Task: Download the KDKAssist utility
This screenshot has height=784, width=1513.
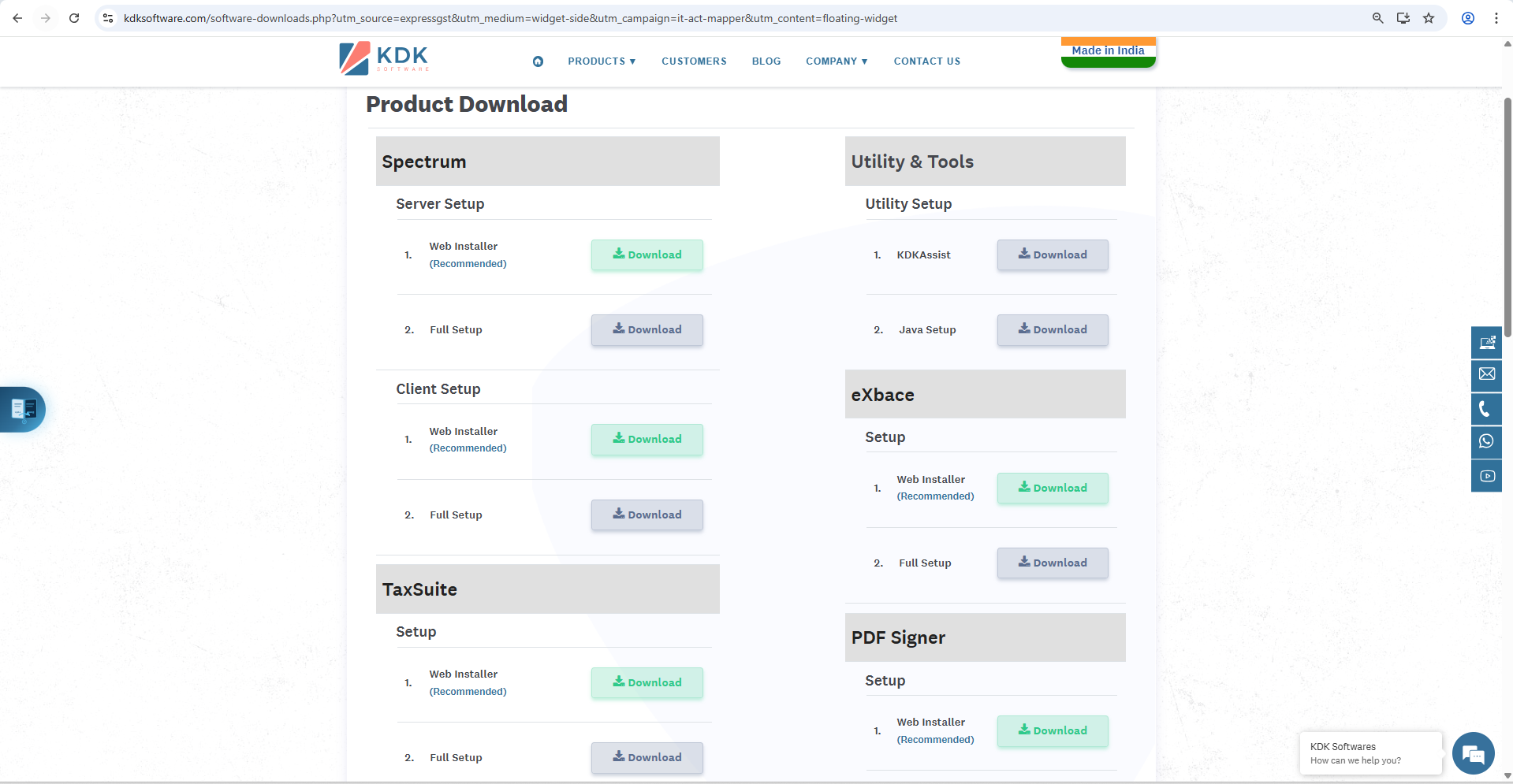Action: click(x=1052, y=255)
